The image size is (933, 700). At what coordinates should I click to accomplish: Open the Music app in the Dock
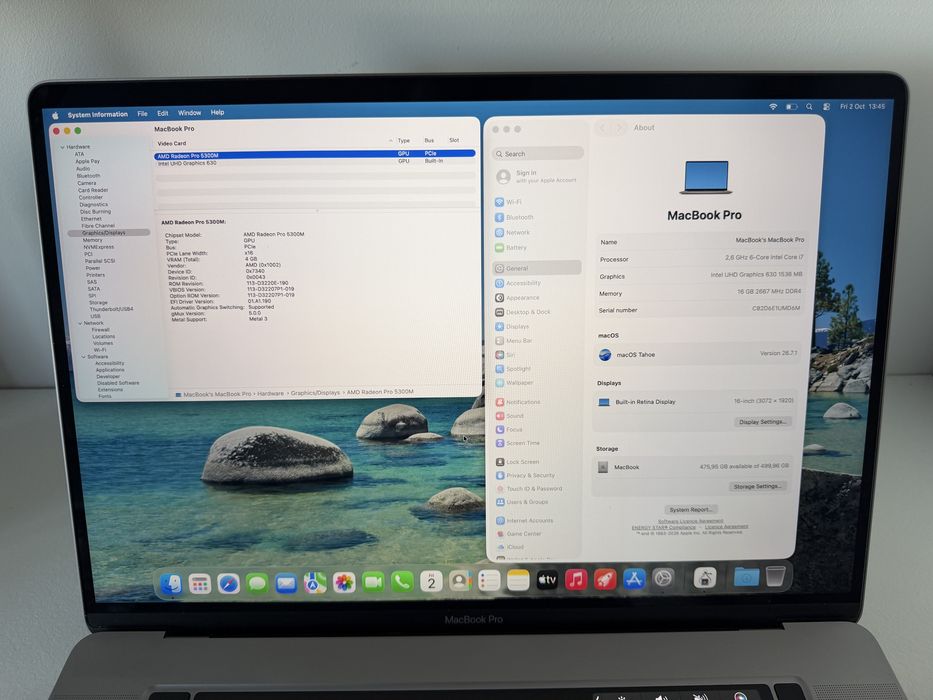click(x=575, y=580)
